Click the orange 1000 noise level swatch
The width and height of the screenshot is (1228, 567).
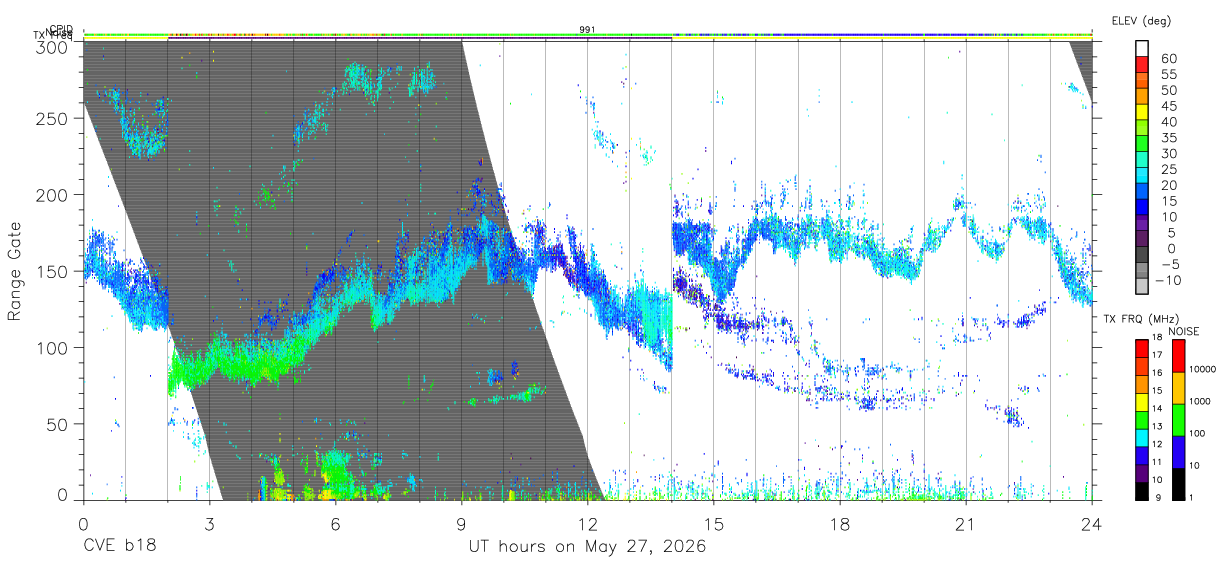[x=1178, y=388]
